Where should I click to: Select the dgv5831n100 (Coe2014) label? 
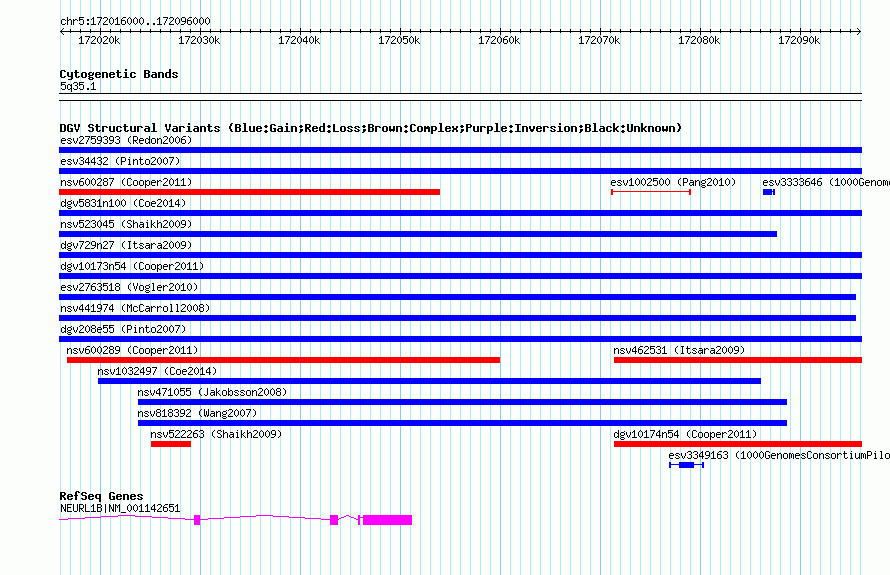pos(123,203)
